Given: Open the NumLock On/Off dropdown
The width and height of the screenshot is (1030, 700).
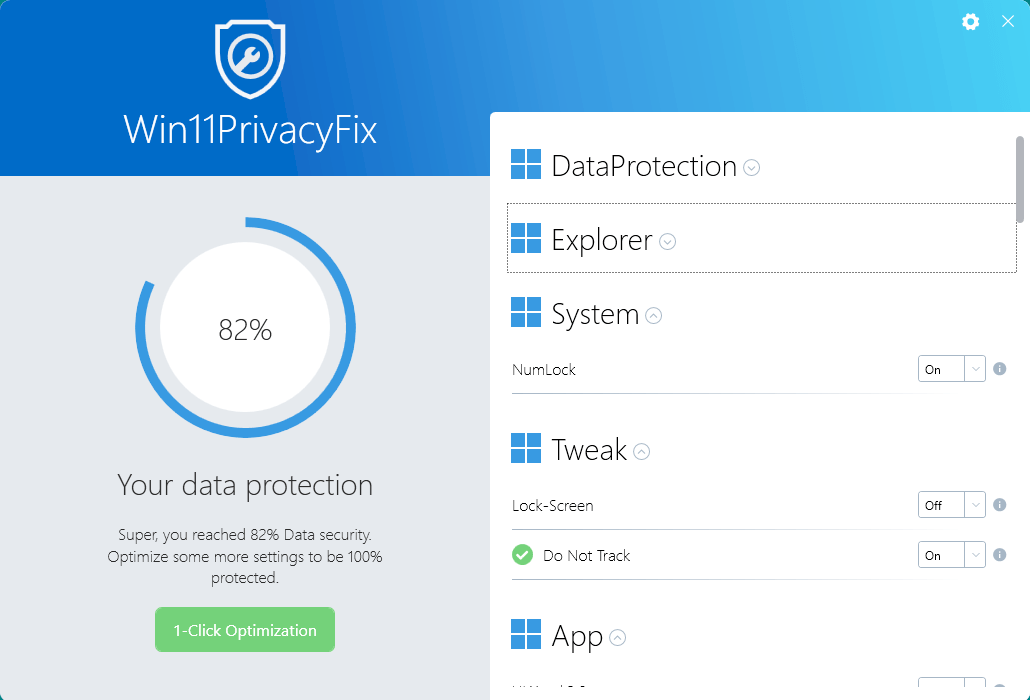Looking at the screenshot, I should coord(952,369).
